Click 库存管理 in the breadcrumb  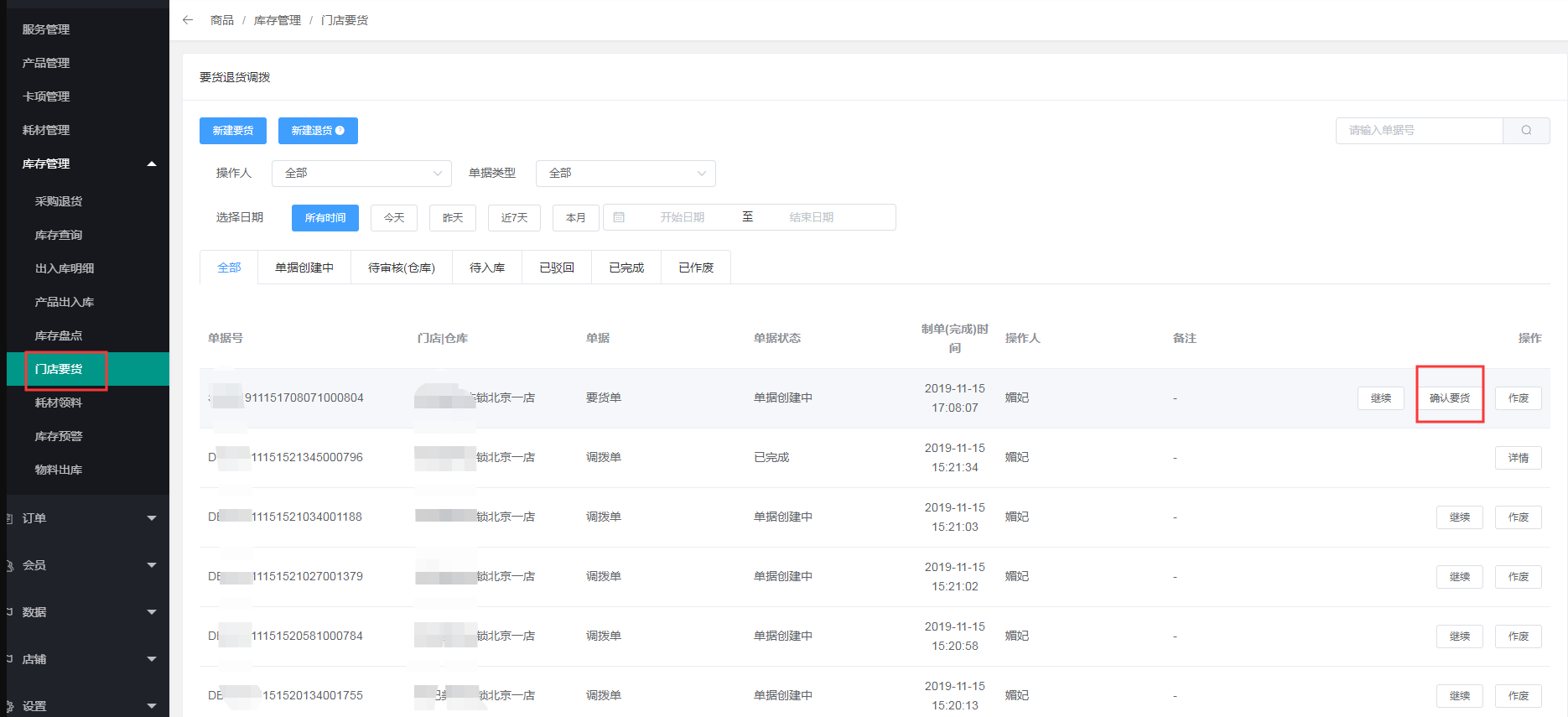click(278, 20)
